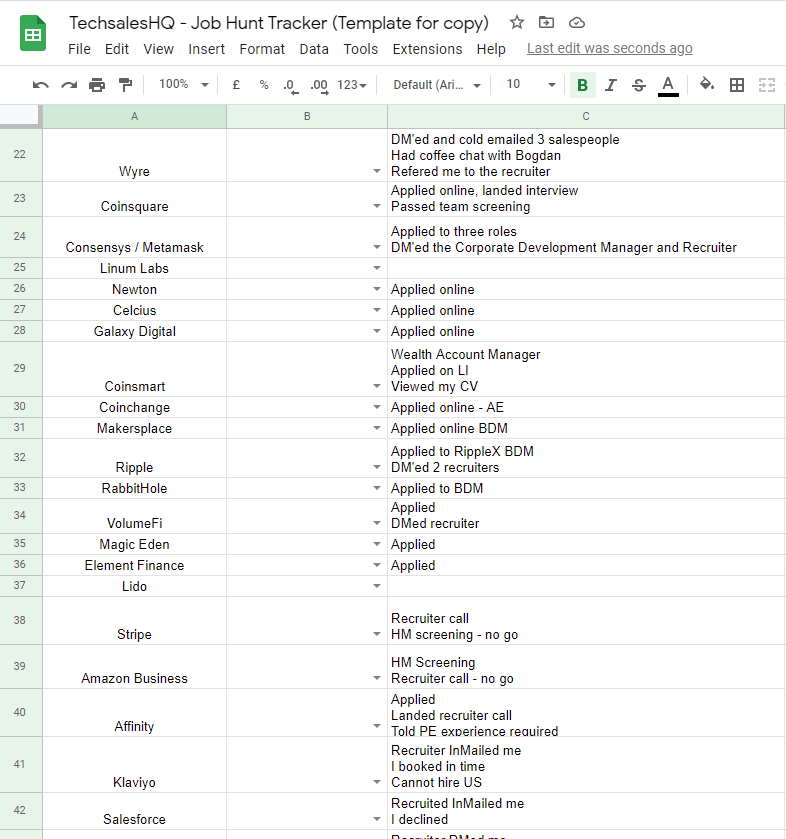
Task: Select the 'Element Finance' cell
Action: (134, 565)
